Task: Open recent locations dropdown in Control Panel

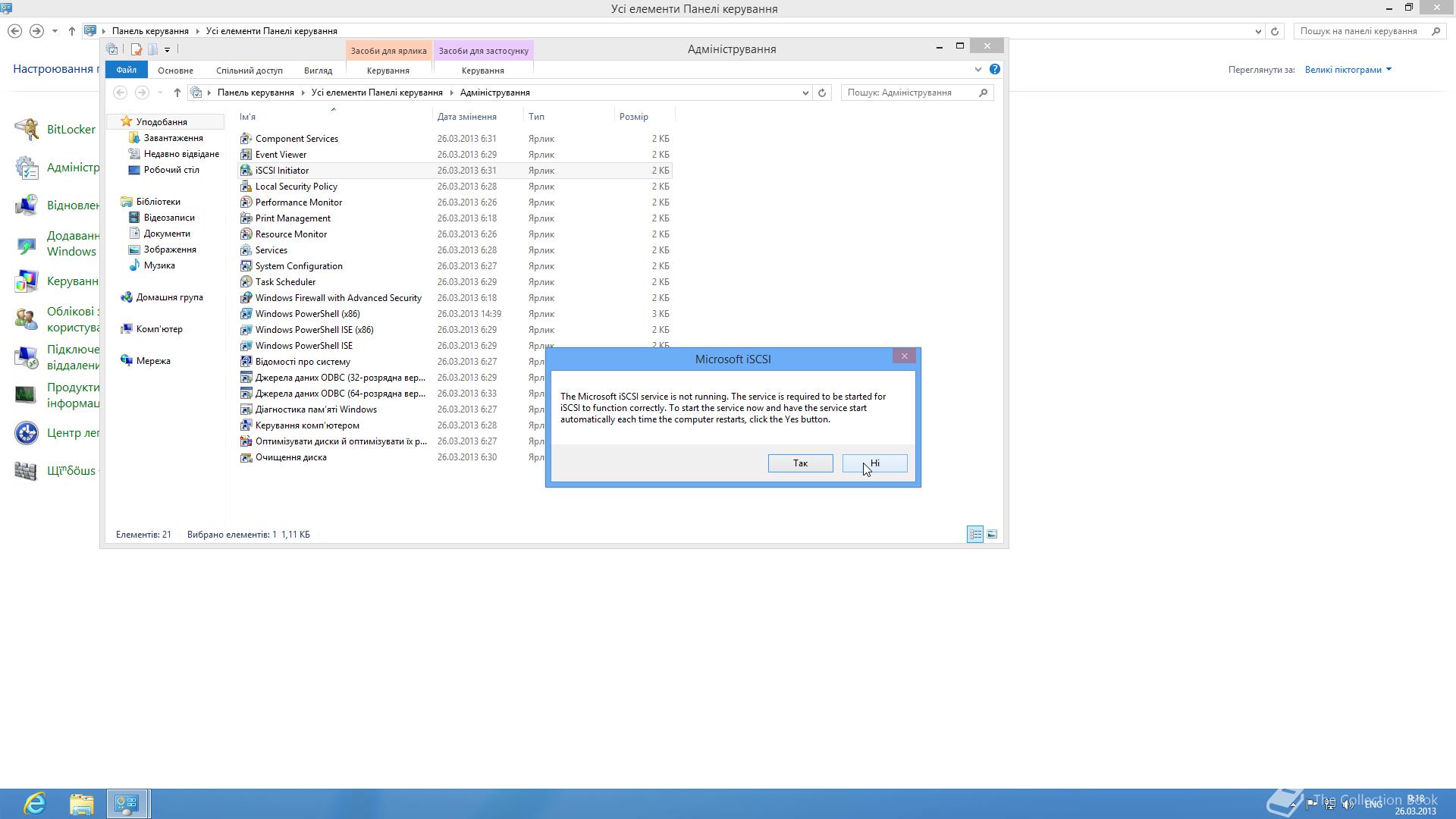Action: 55,31
